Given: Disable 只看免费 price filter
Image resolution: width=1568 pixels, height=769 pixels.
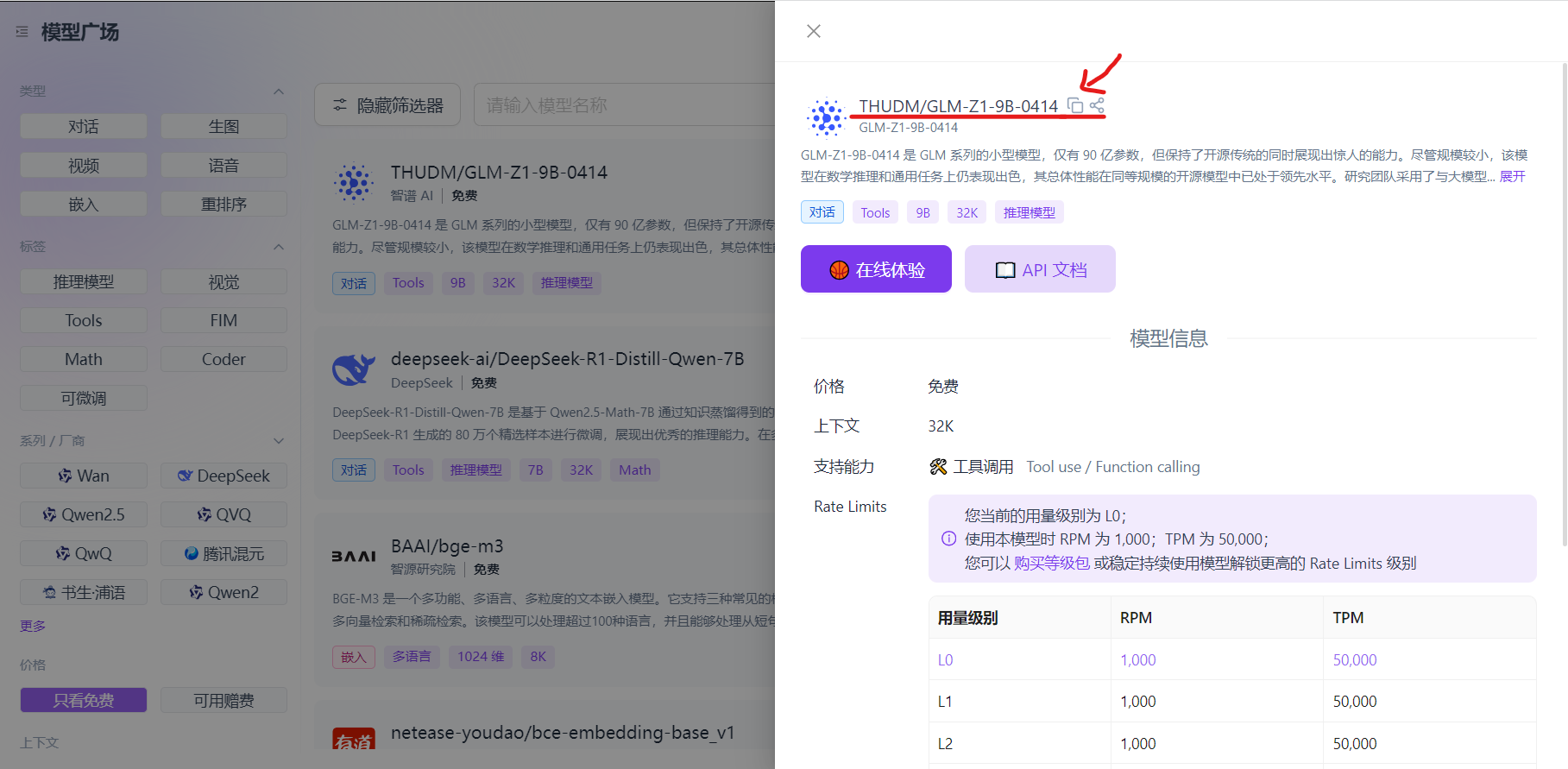Looking at the screenshot, I should [x=84, y=700].
